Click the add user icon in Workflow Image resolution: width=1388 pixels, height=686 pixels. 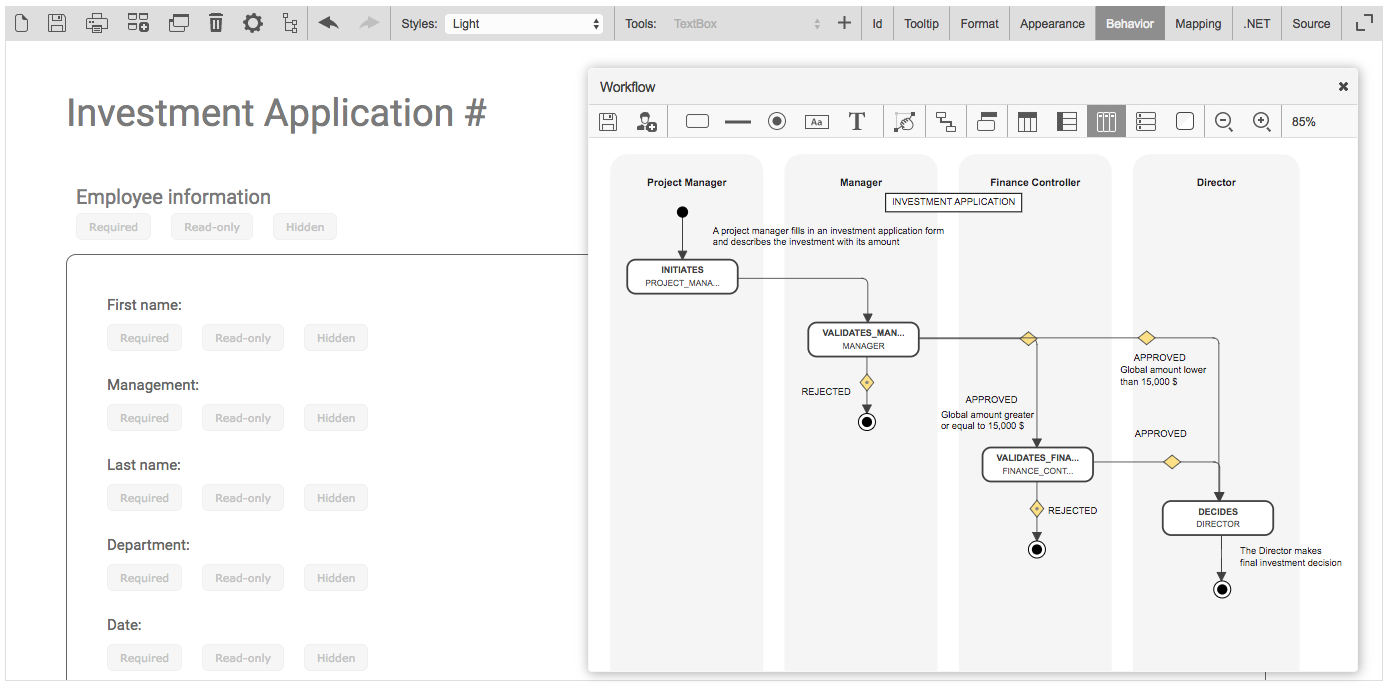point(647,122)
